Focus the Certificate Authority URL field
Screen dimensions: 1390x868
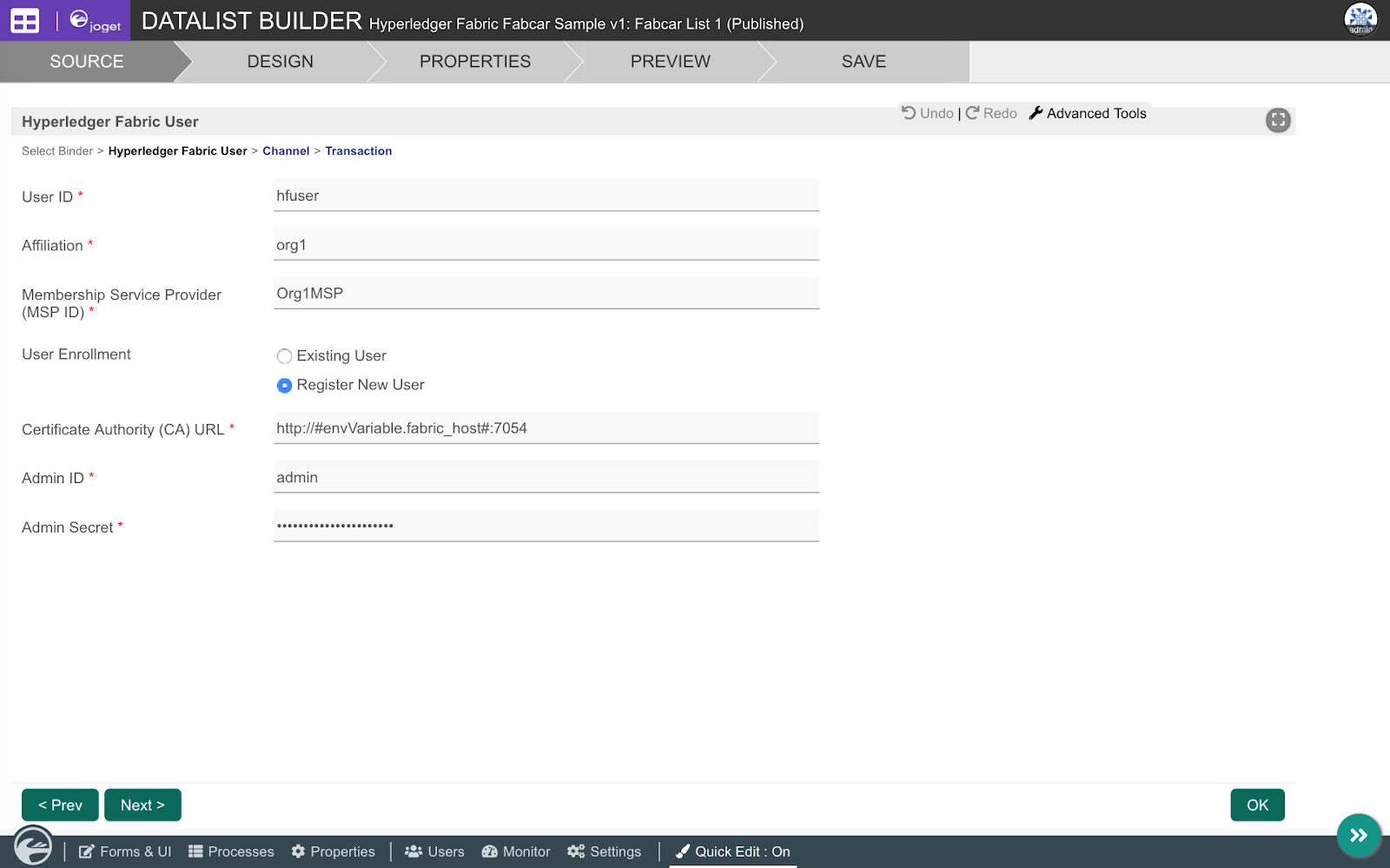546,427
